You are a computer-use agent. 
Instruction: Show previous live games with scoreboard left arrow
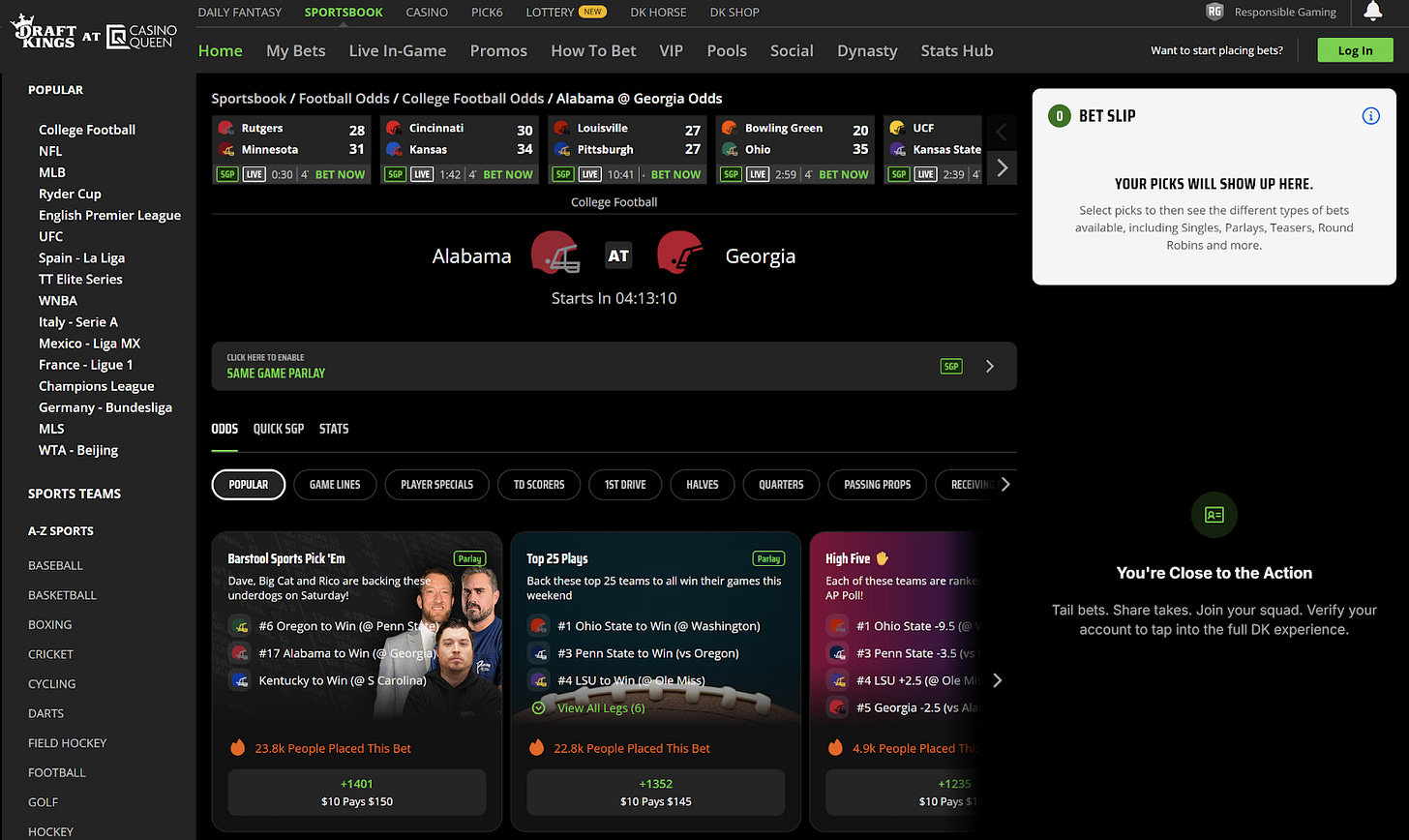[x=1003, y=132]
